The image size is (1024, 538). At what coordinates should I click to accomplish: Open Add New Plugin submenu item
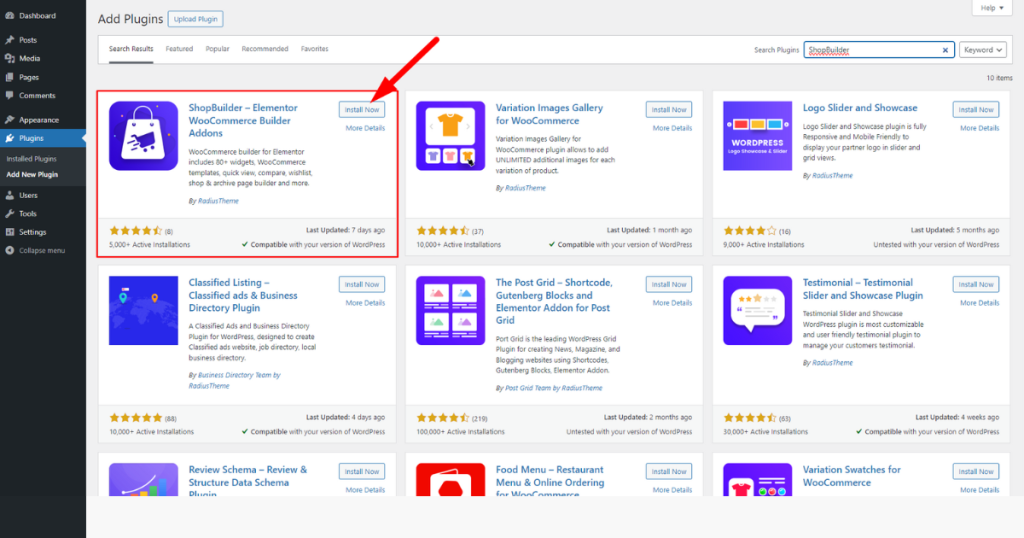[x=32, y=174]
